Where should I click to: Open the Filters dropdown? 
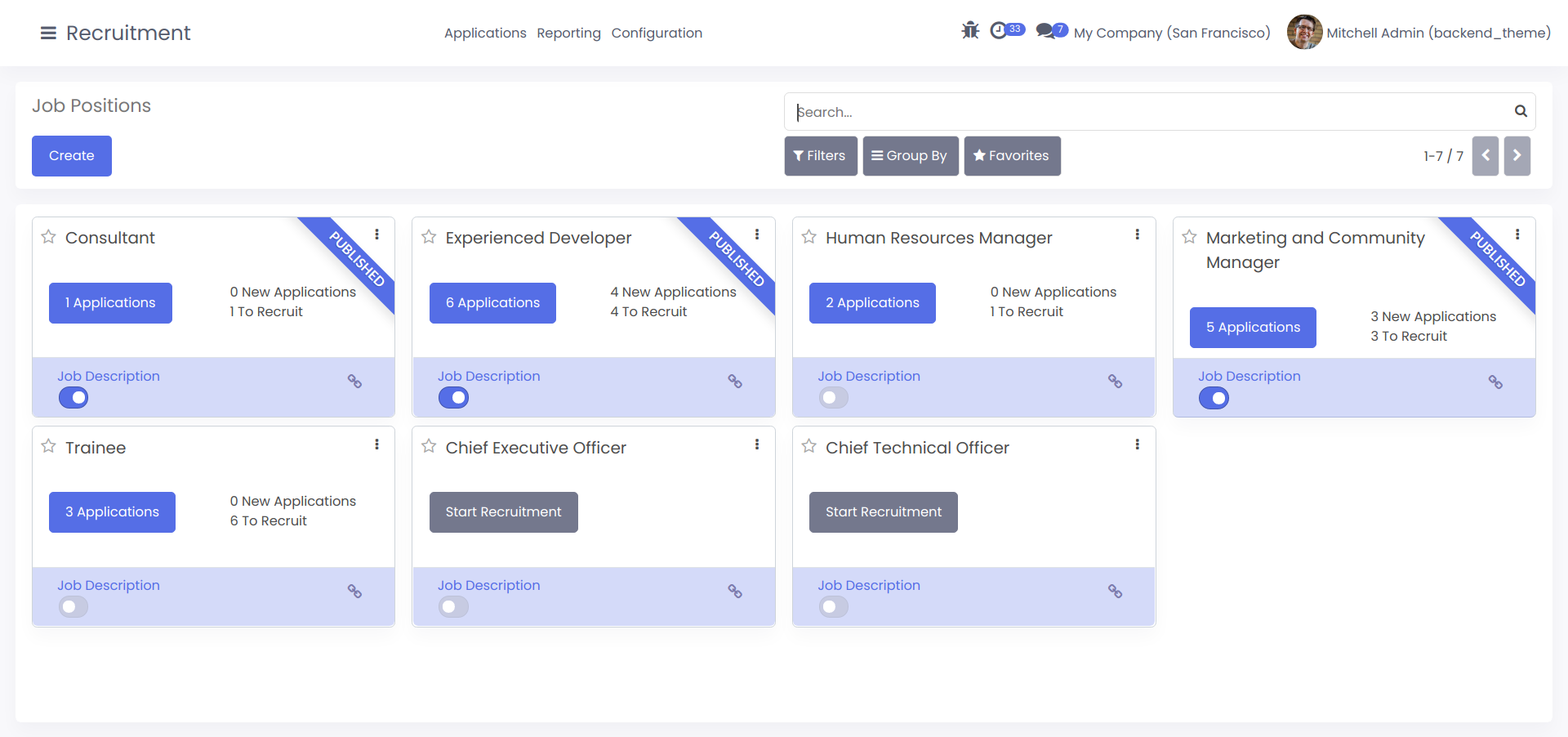(x=820, y=156)
